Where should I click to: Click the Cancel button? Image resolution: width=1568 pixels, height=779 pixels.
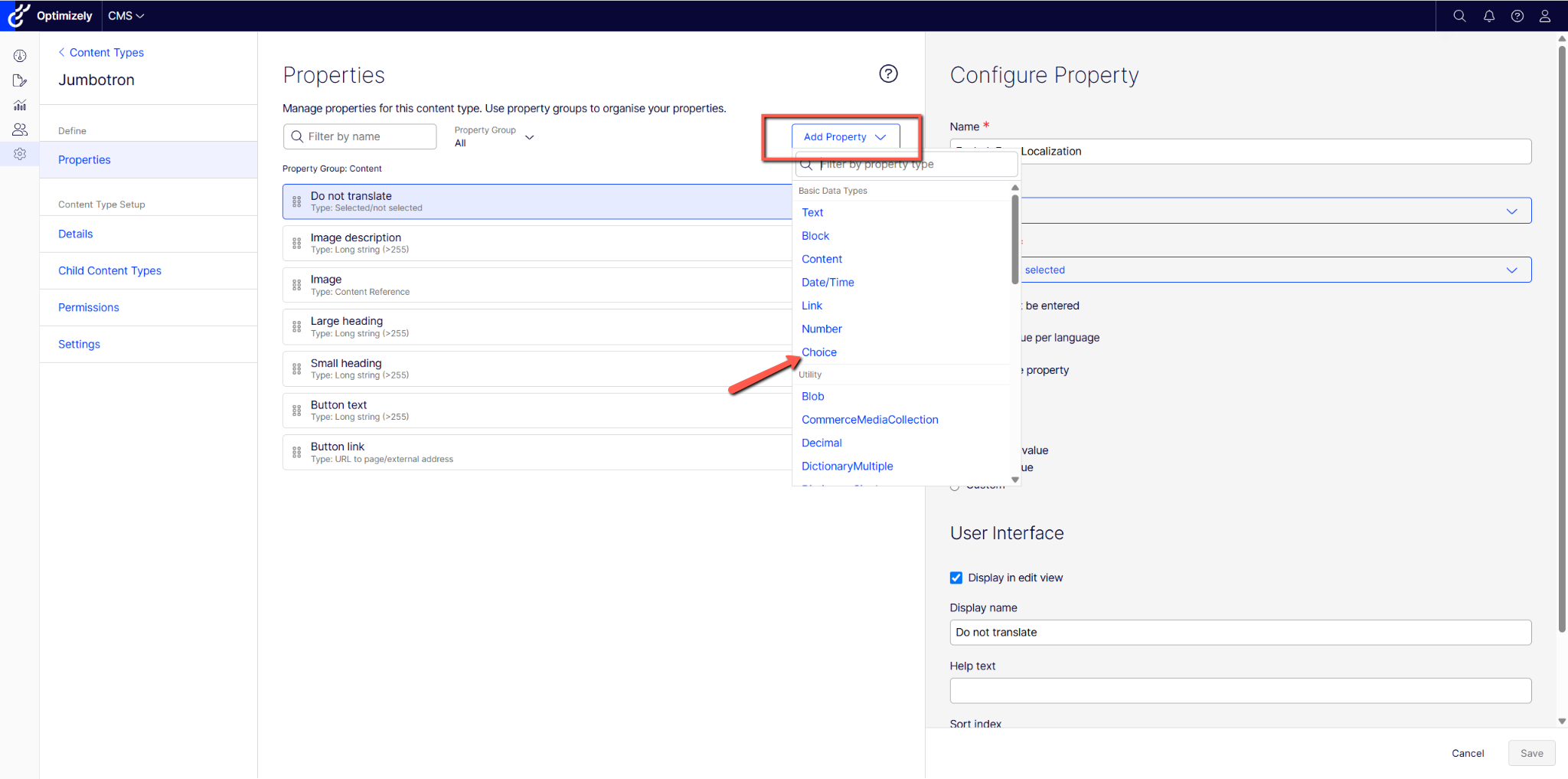click(x=1468, y=753)
